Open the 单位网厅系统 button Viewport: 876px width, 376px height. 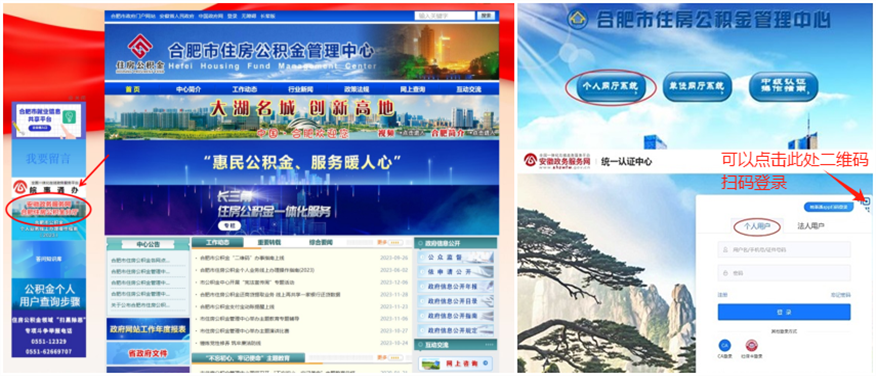click(x=696, y=87)
